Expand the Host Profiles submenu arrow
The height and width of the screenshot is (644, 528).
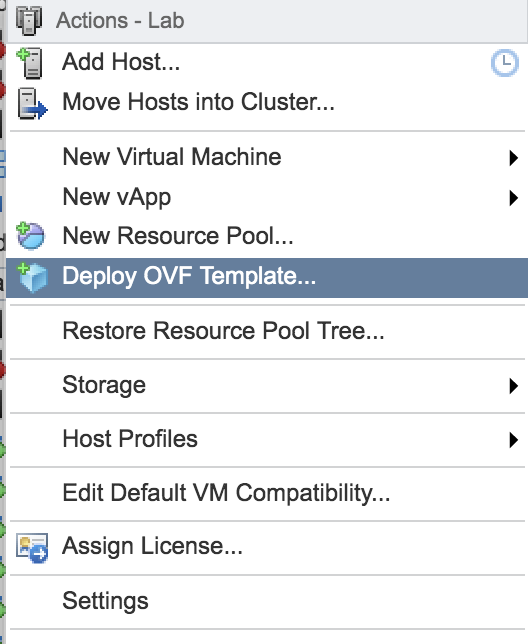[x=513, y=439]
